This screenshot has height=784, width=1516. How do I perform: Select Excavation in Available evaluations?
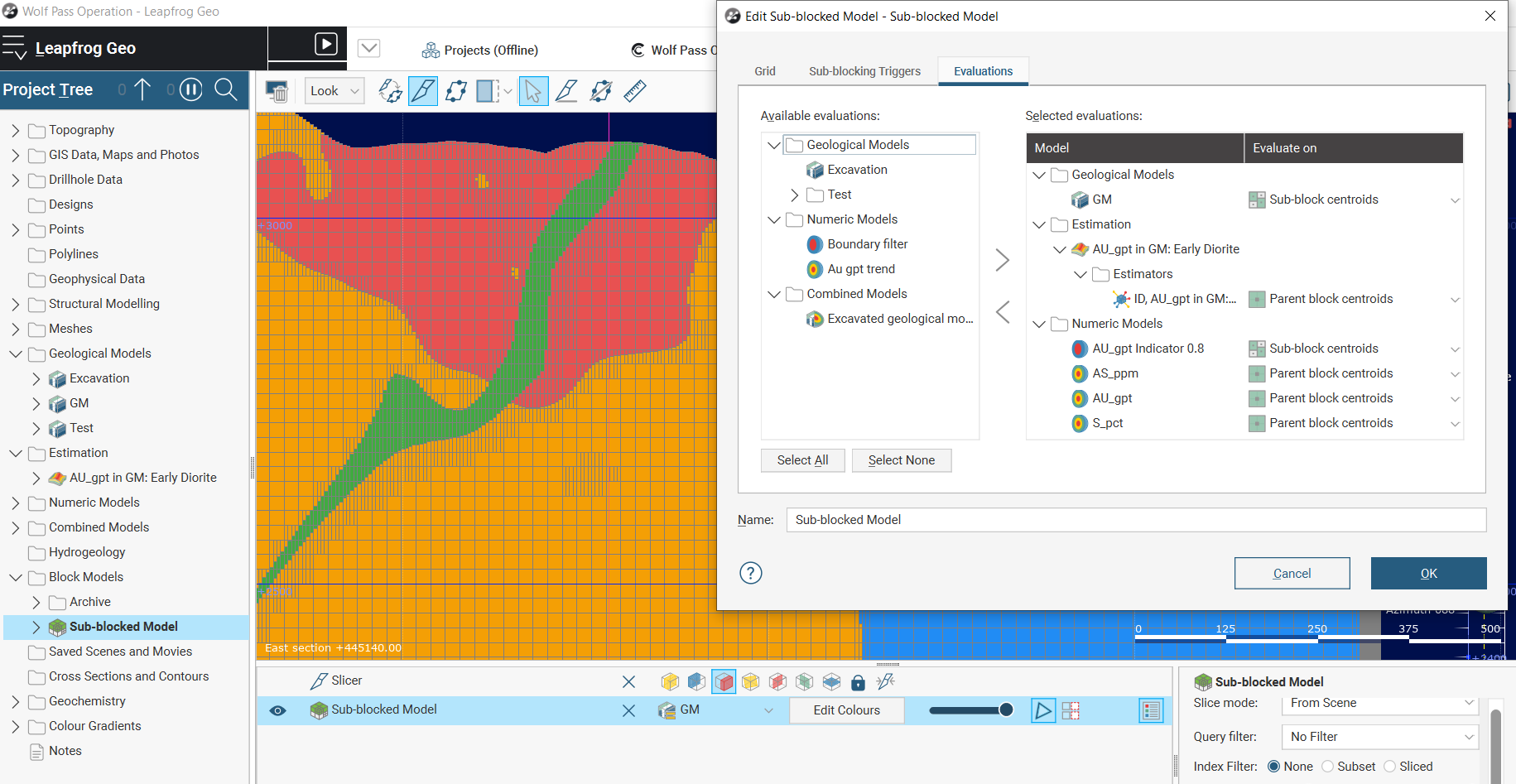(x=846, y=170)
